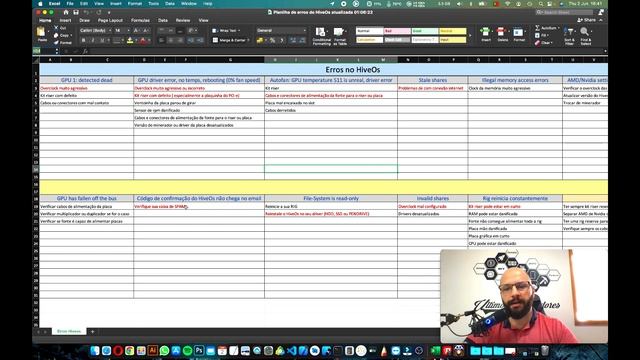Select the Erros Hiveos sheet tab
The height and width of the screenshot is (360, 640).
(69, 331)
